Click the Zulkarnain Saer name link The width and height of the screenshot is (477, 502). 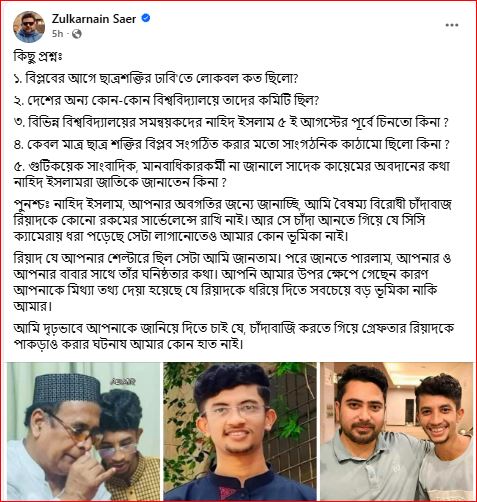pyautogui.click(x=94, y=19)
